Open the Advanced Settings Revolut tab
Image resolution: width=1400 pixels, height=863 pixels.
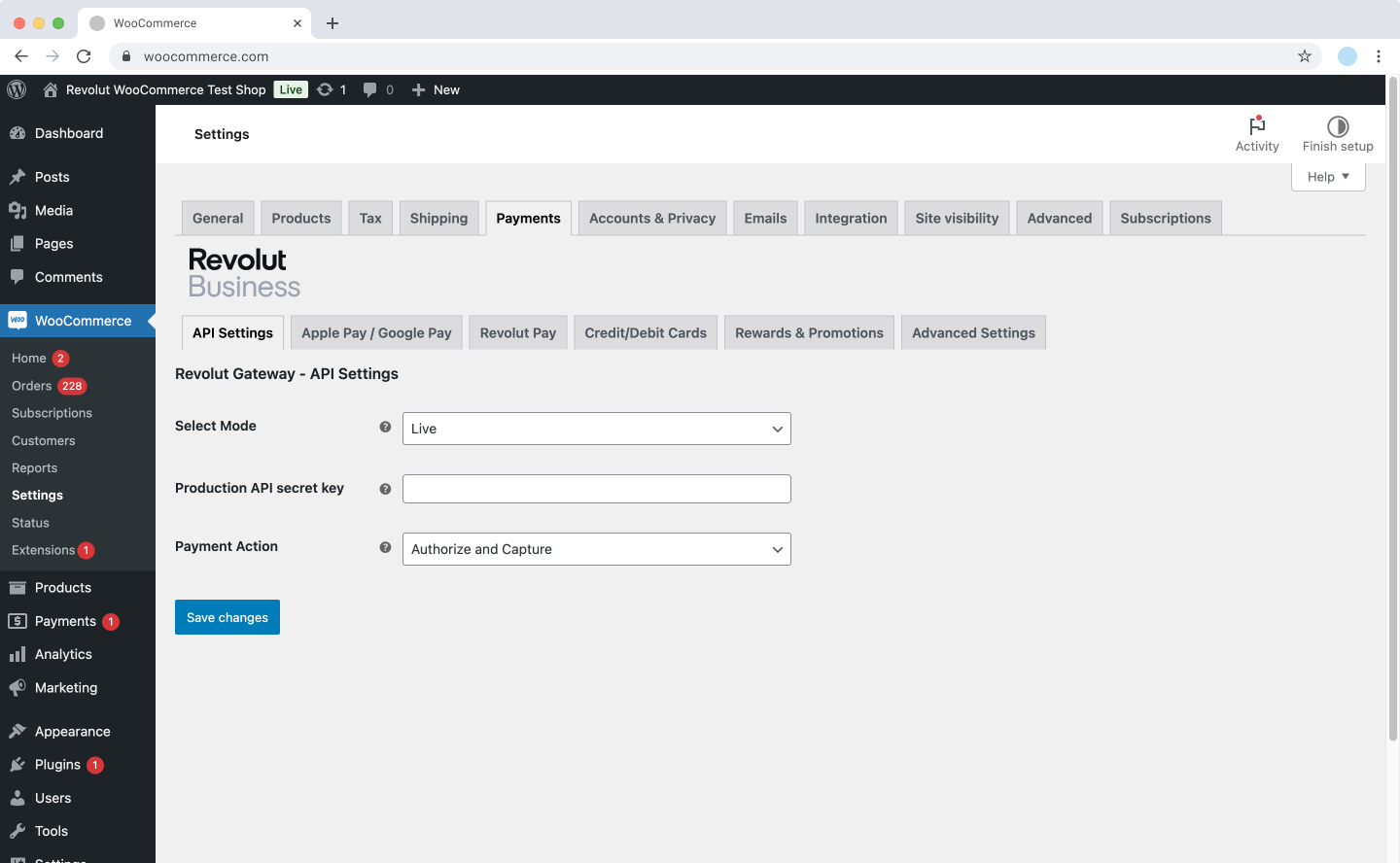click(x=973, y=332)
